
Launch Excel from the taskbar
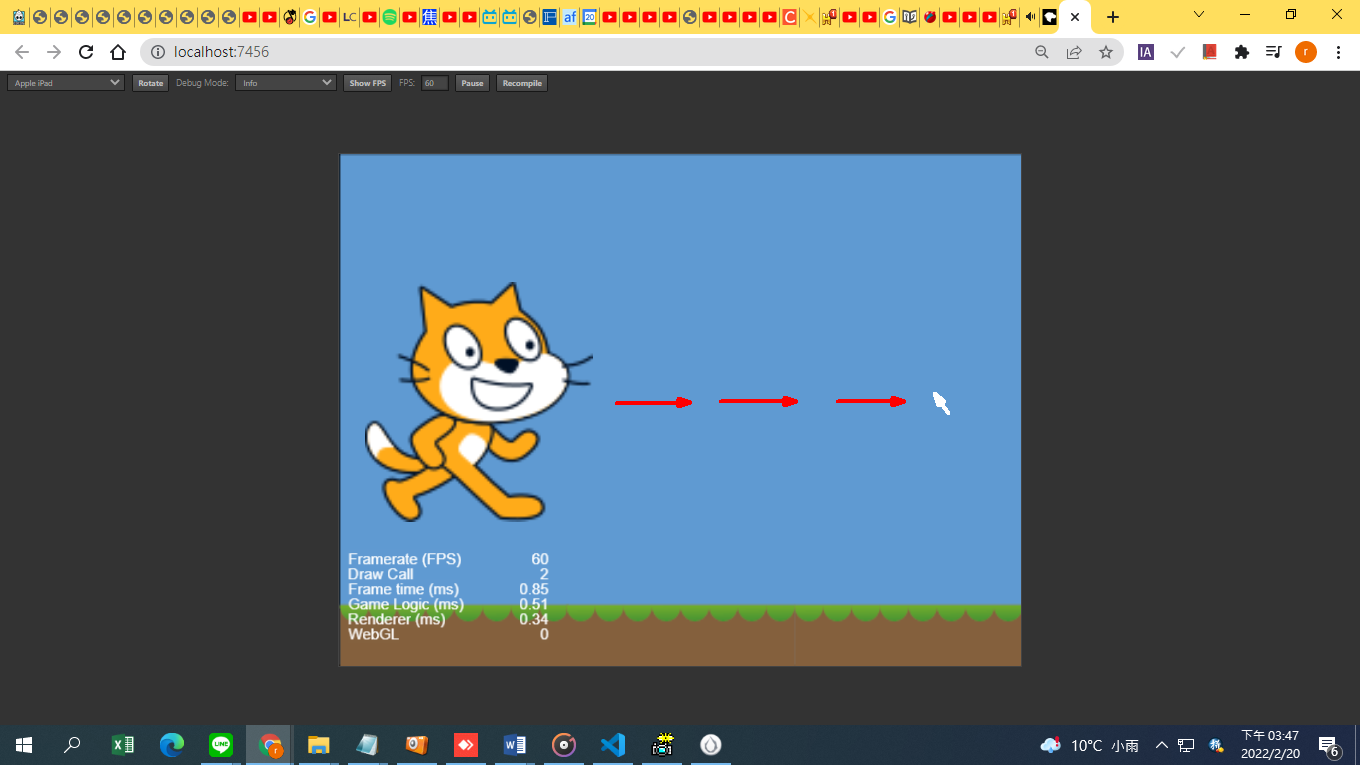[x=122, y=745]
